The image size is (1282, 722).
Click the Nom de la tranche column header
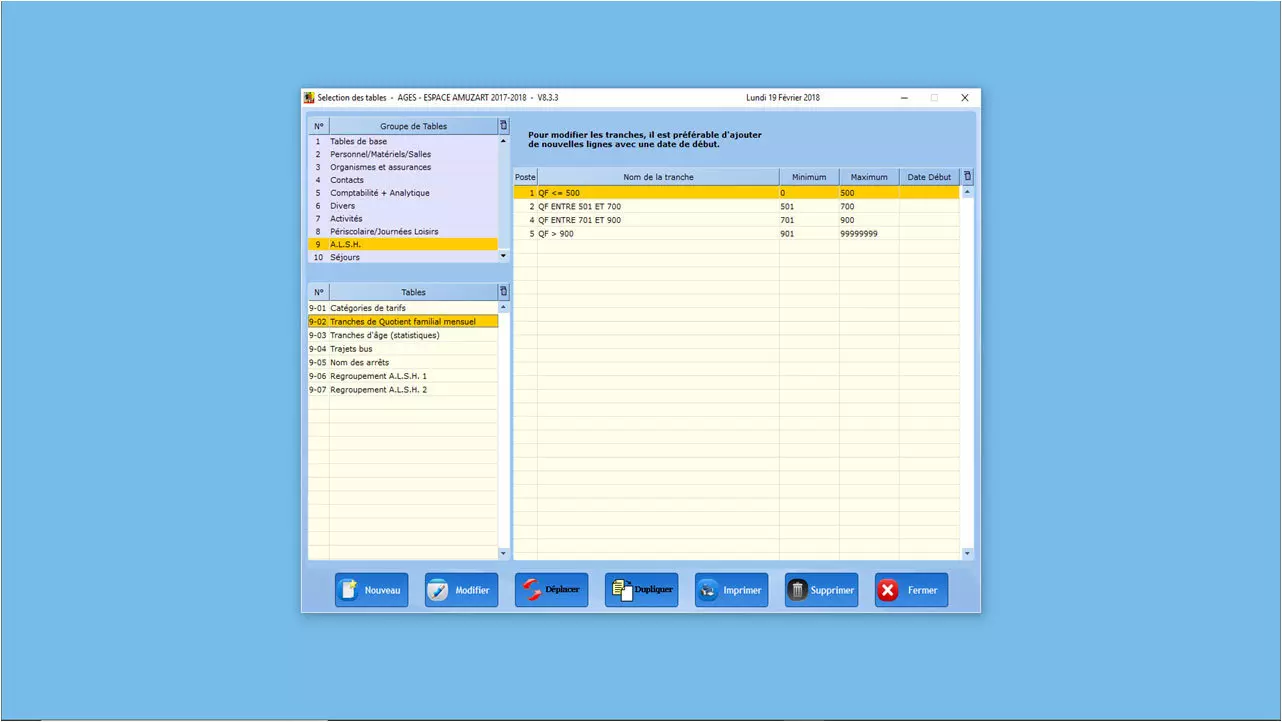tap(658, 177)
